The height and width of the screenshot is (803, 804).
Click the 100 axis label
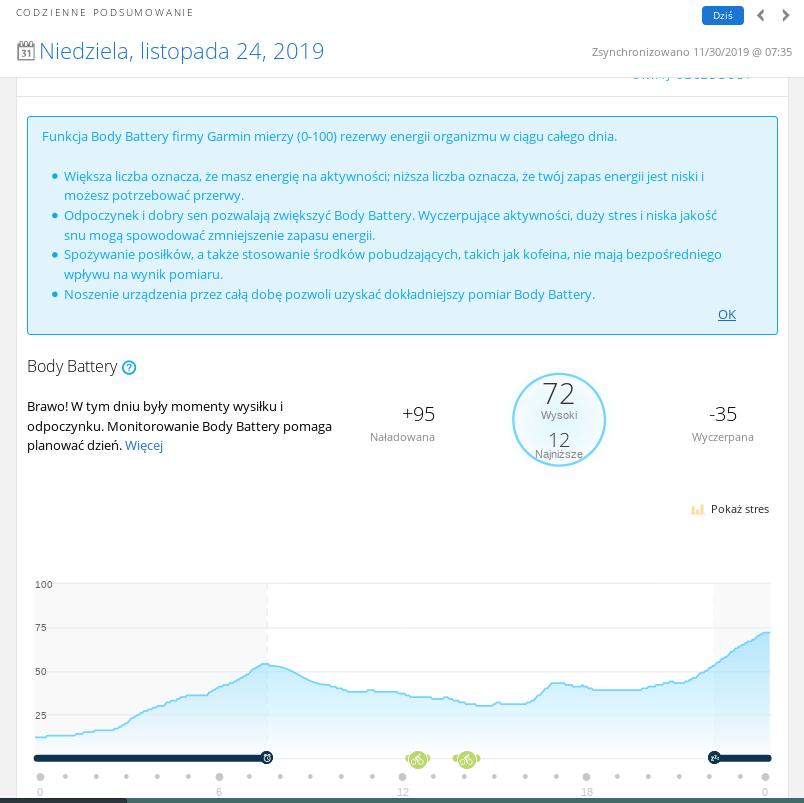coord(44,585)
